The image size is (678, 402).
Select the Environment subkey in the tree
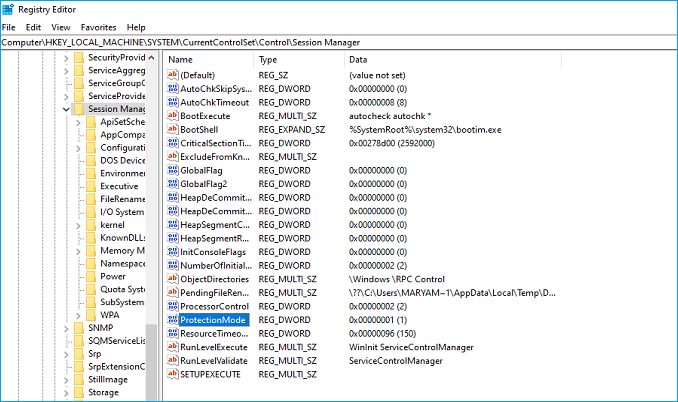pos(123,173)
